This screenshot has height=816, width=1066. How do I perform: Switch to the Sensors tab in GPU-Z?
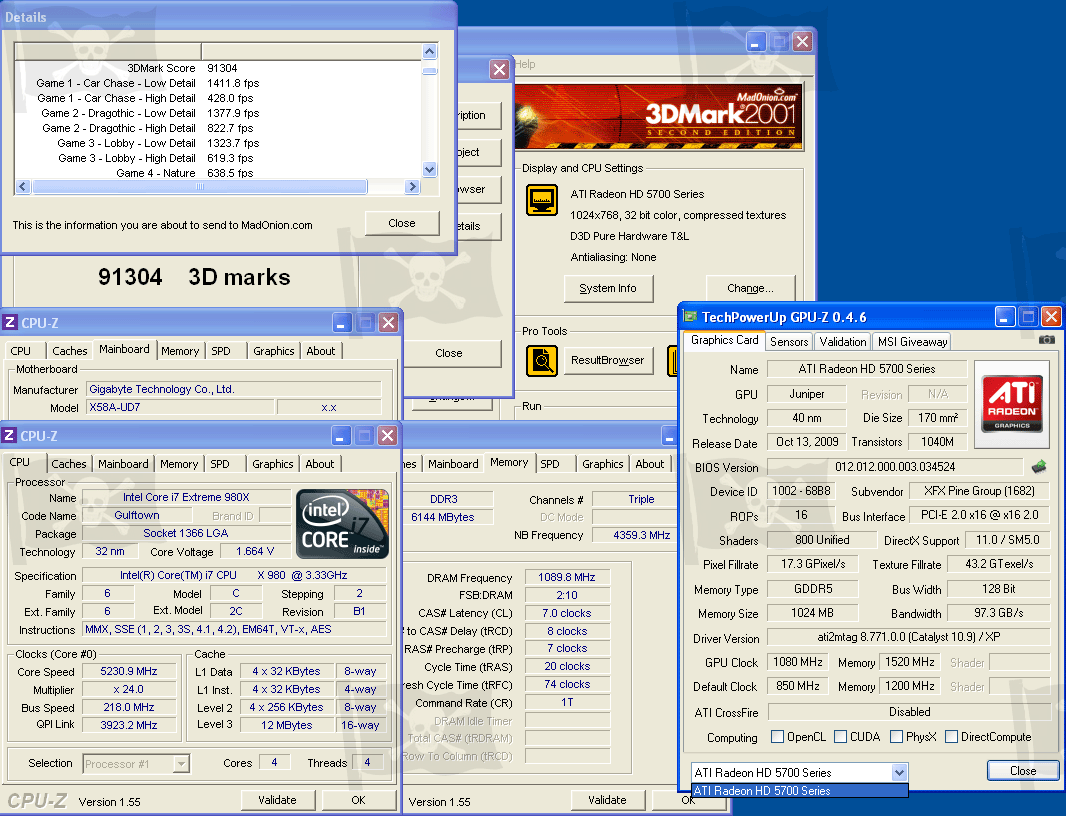pos(789,341)
